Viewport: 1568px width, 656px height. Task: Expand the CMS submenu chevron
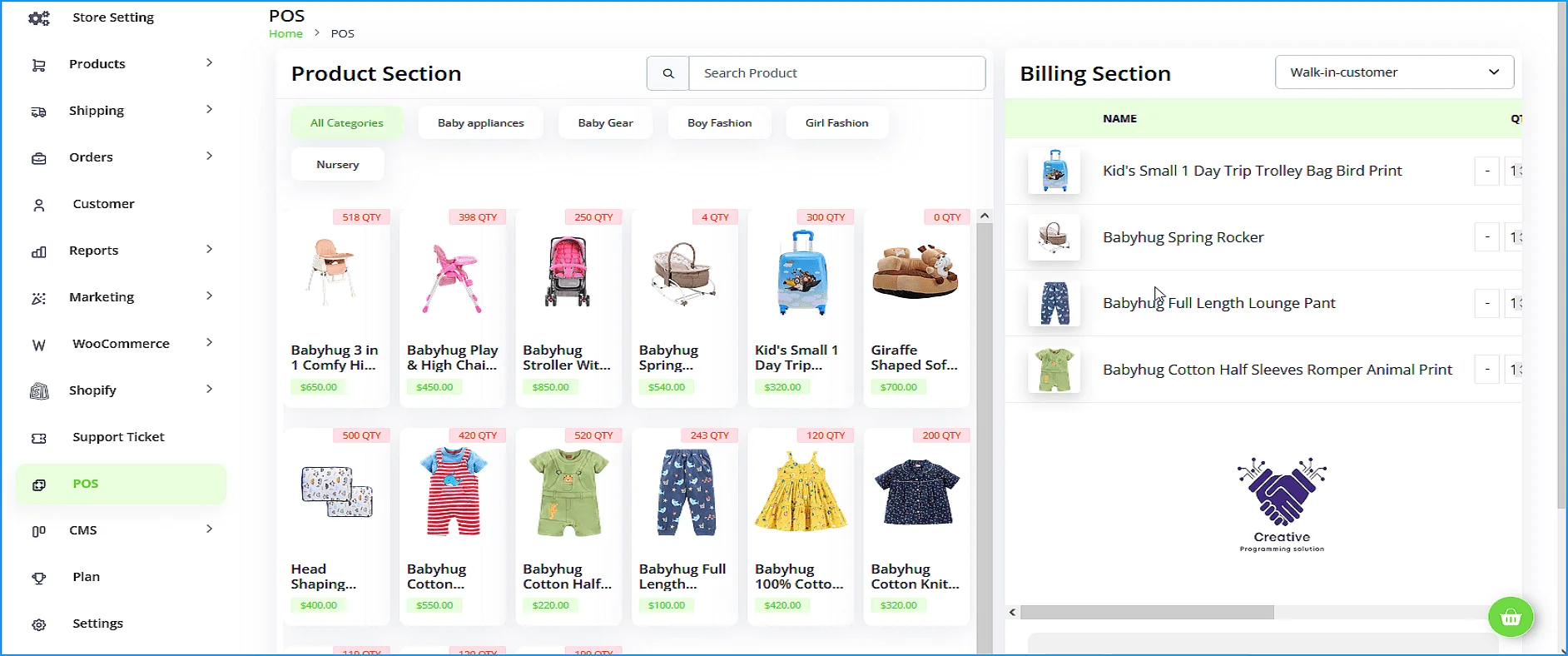coord(209,529)
